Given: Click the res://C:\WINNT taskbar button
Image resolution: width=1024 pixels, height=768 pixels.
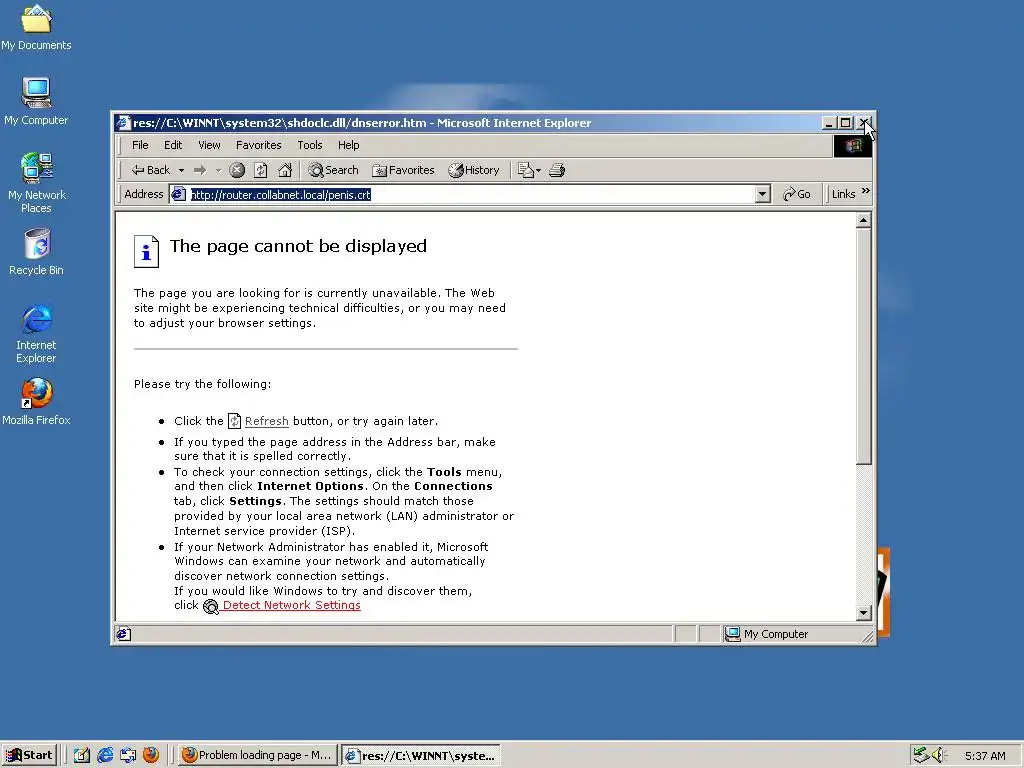Looking at the screenshot, I should (421, 756).
